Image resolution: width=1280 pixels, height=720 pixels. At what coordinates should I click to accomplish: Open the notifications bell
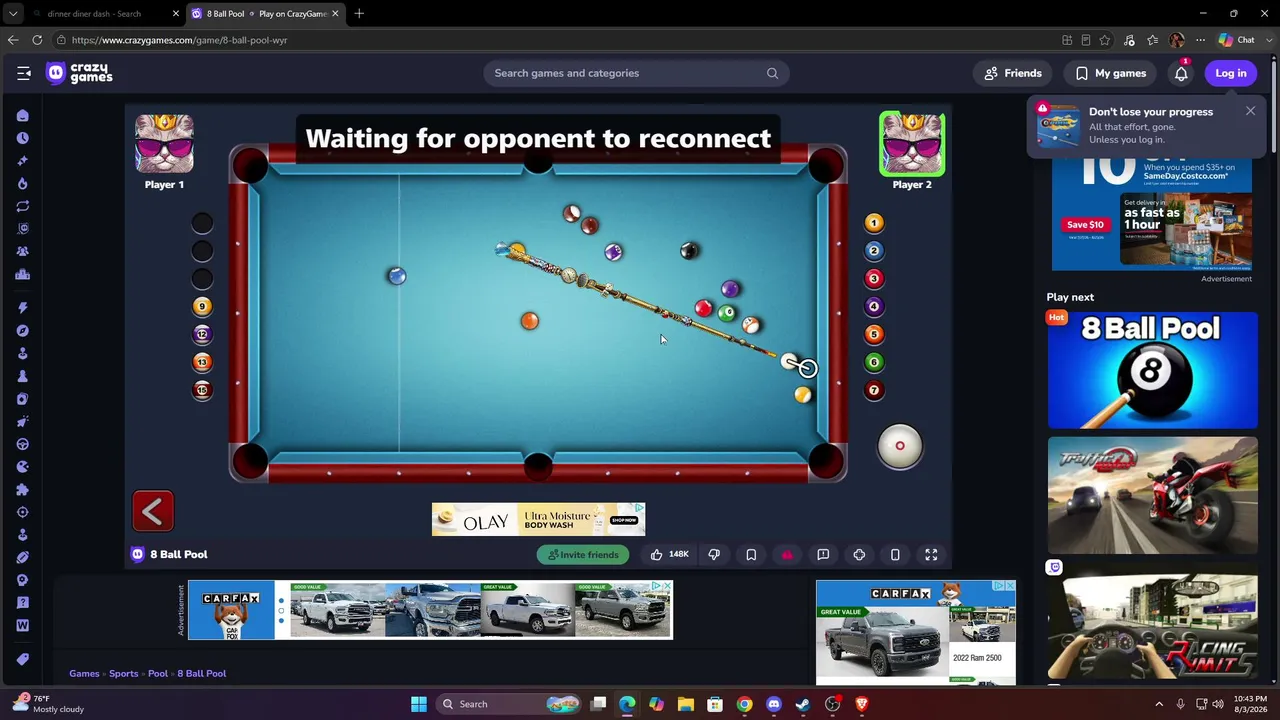(1181, 73)
